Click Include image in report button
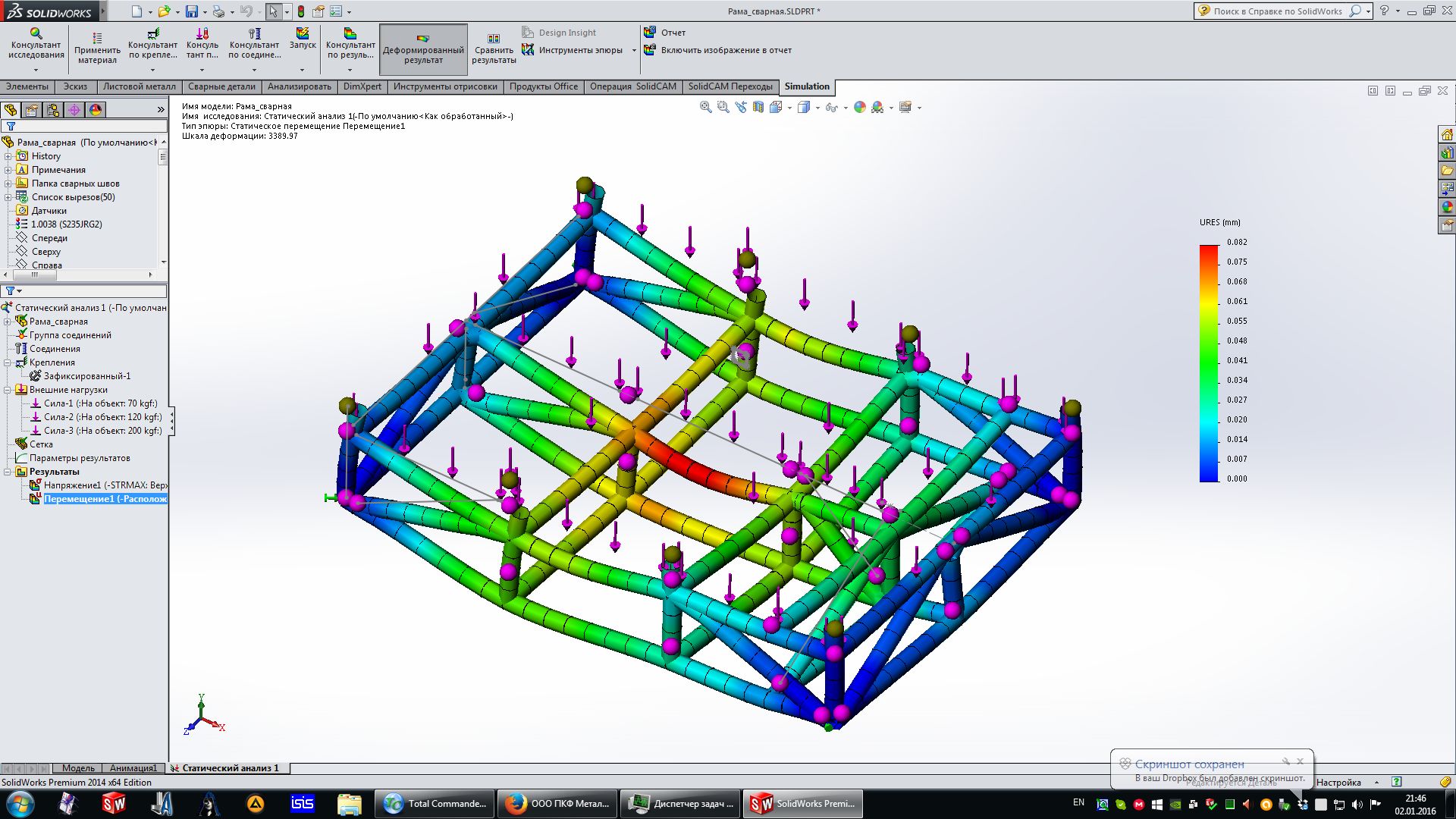 pyautogui.click(x=717, y=50)
